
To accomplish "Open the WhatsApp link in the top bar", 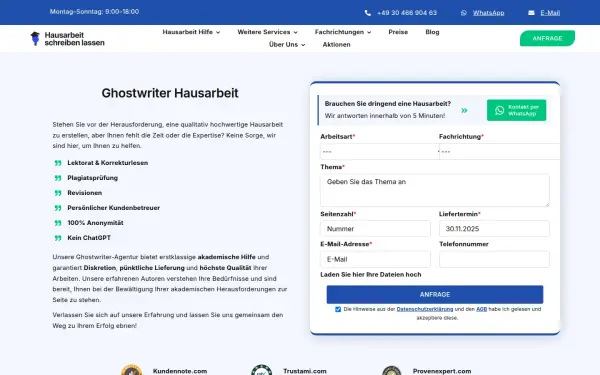I will click(x=488, y=13).
